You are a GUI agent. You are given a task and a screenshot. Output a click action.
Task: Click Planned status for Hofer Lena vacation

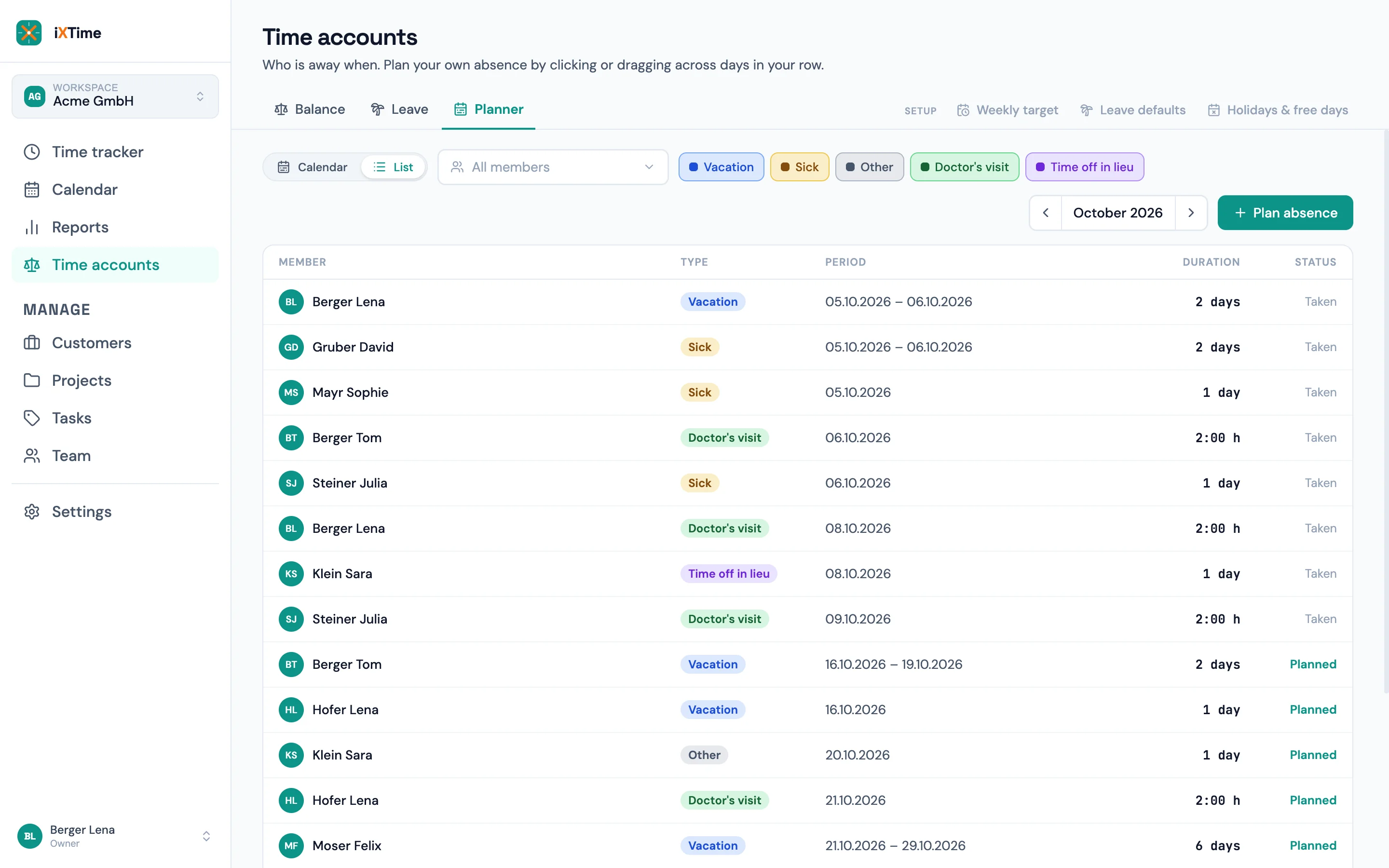coord(1313,709)
